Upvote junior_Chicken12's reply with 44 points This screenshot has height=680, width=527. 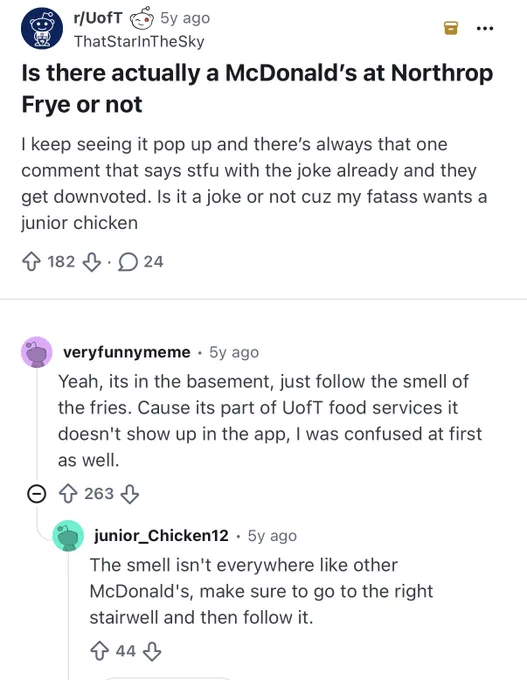(99, 651)
